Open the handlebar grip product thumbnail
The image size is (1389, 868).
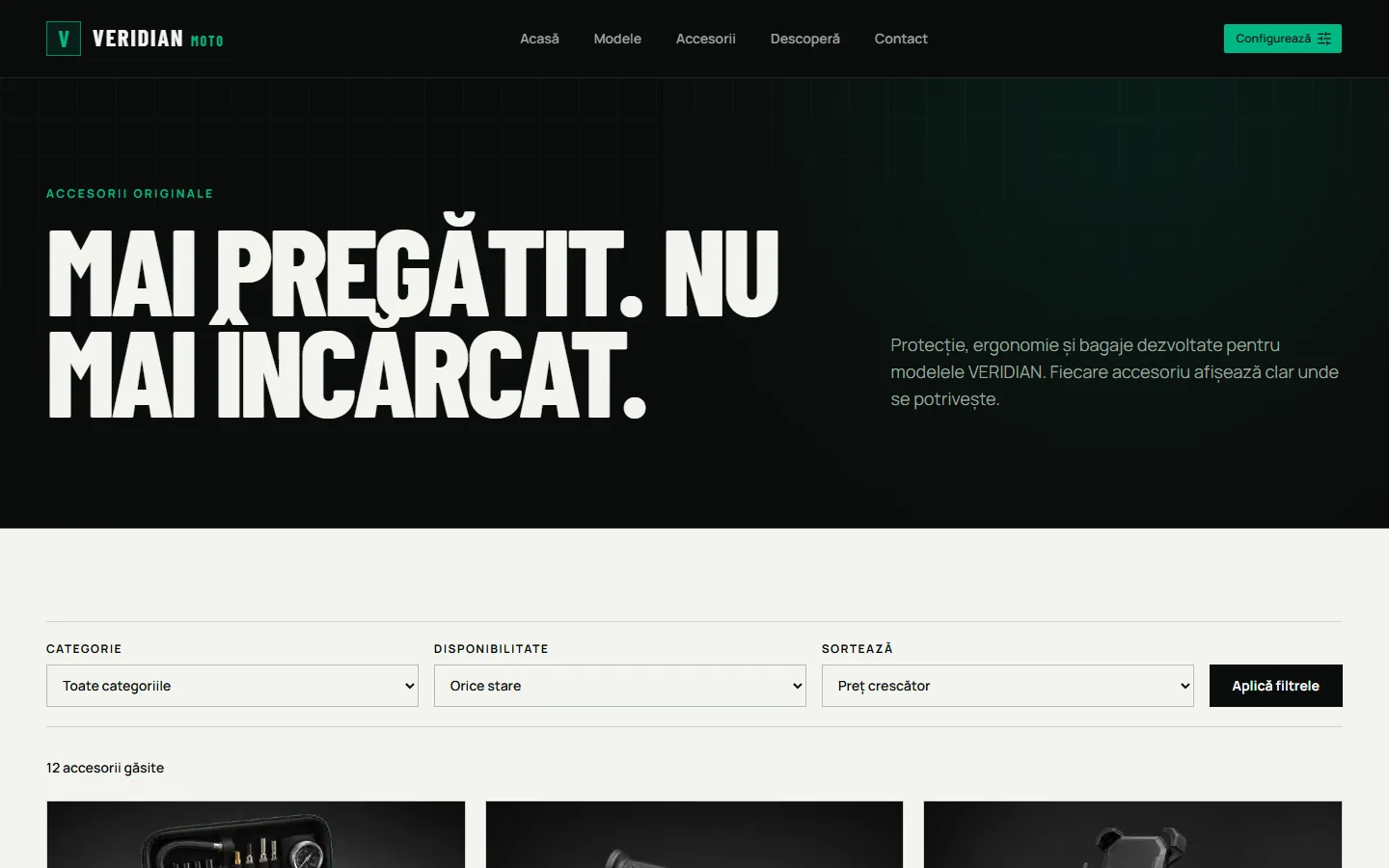(x=694, y=834)
